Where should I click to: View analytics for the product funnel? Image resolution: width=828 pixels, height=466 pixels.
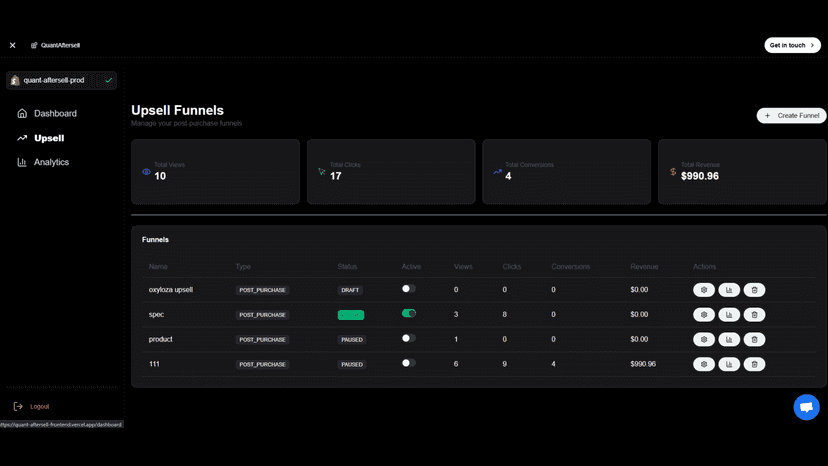point(729,340)
